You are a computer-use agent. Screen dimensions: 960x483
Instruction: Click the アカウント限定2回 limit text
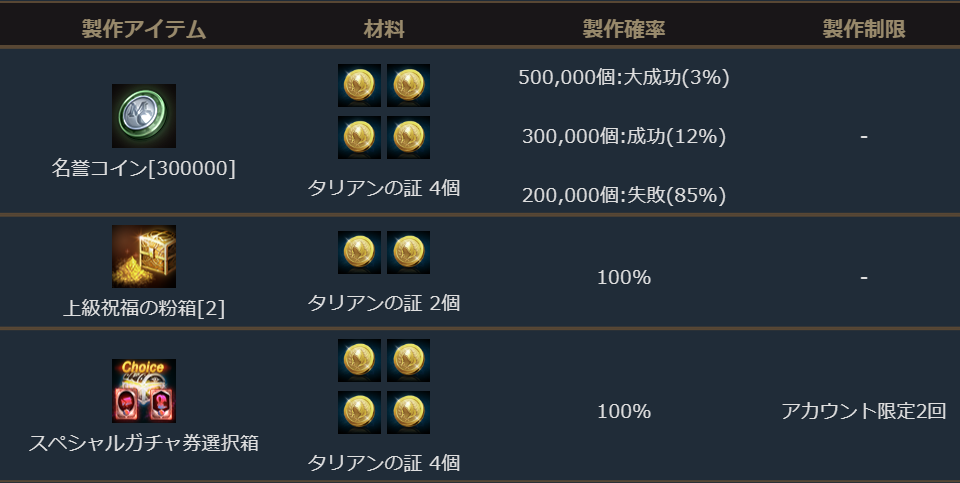click(864, 411)
